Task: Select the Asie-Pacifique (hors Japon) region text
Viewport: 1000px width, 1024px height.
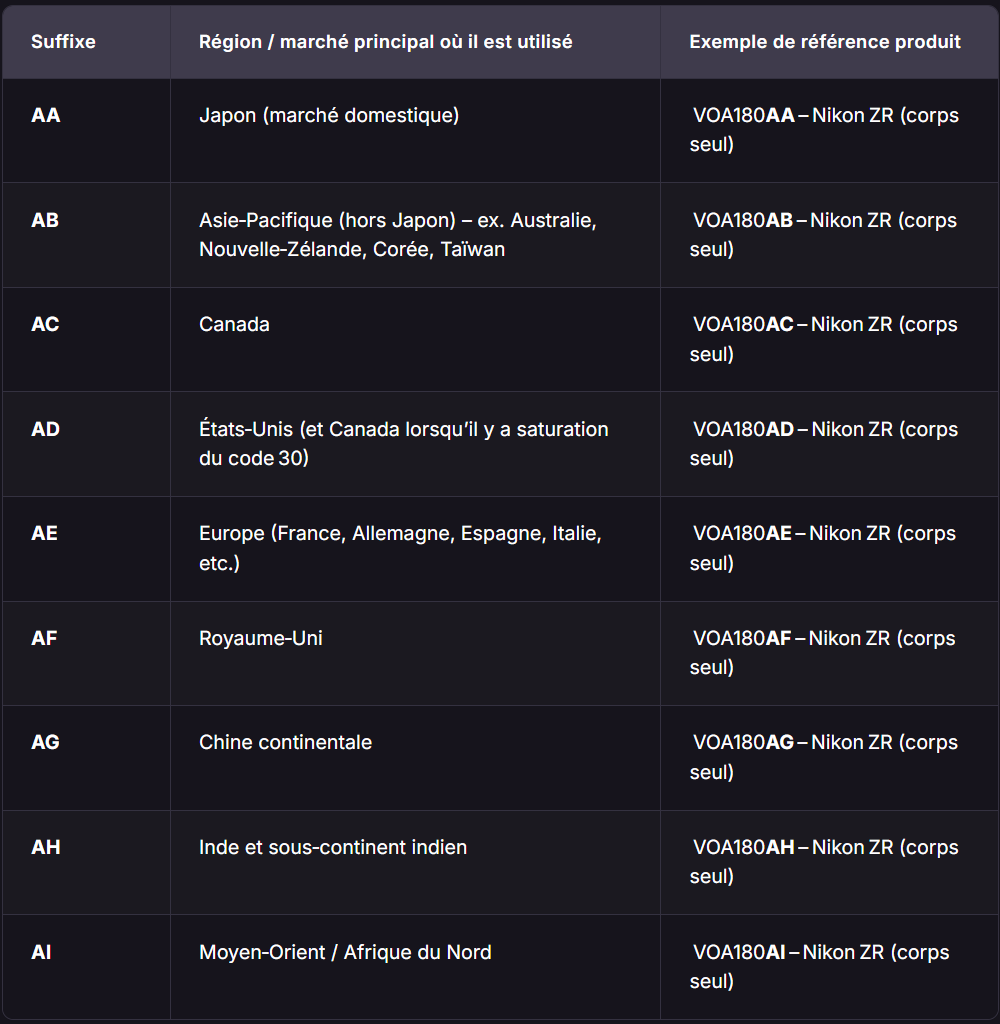Action: coord(397,234)
